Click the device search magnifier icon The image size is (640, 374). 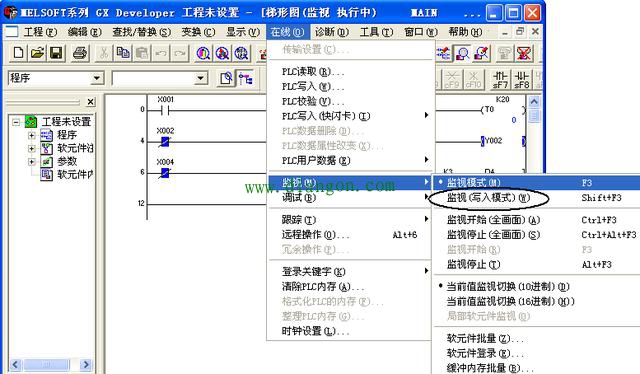pos(203,53)
